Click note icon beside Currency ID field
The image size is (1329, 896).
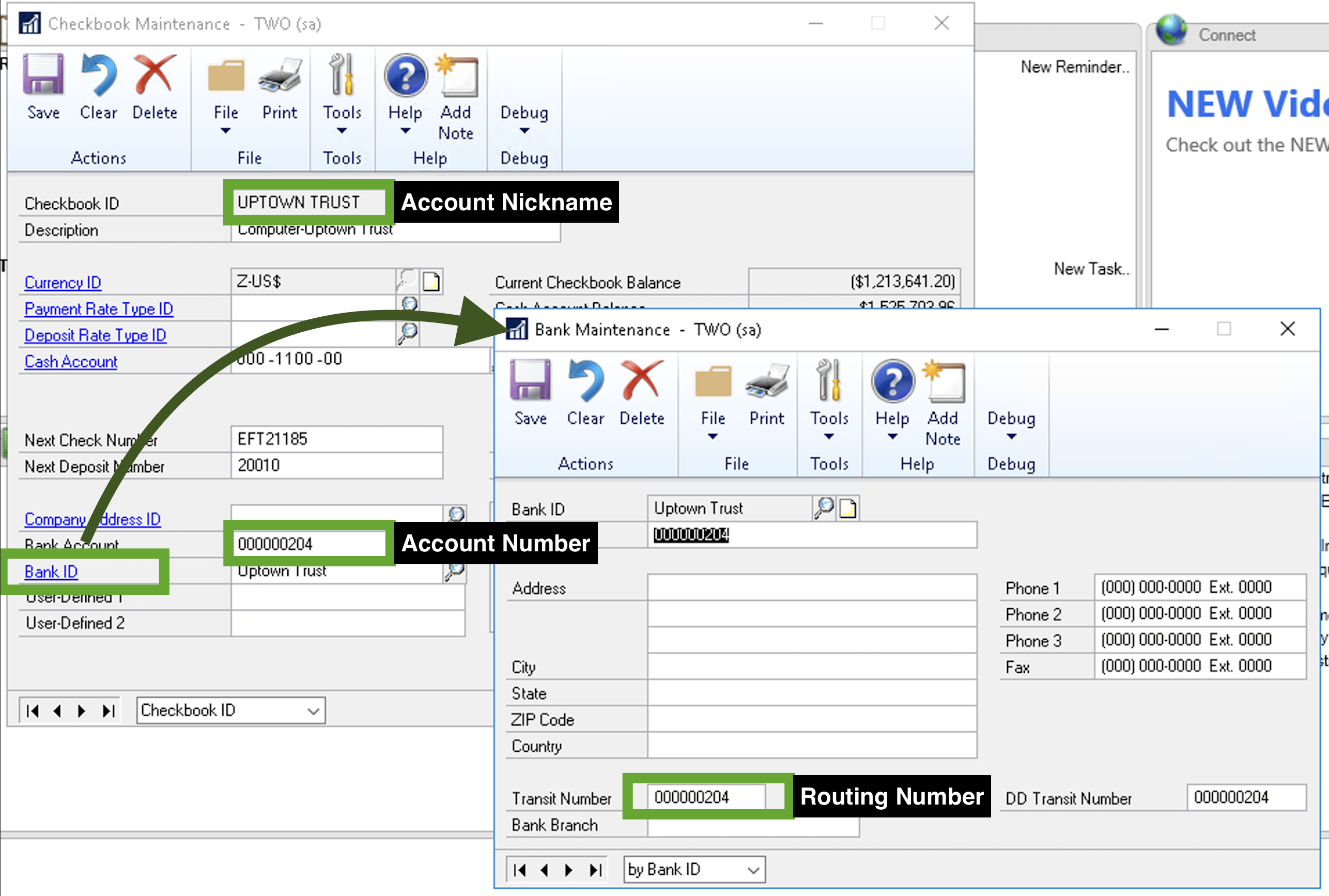[x=431, y=282]
